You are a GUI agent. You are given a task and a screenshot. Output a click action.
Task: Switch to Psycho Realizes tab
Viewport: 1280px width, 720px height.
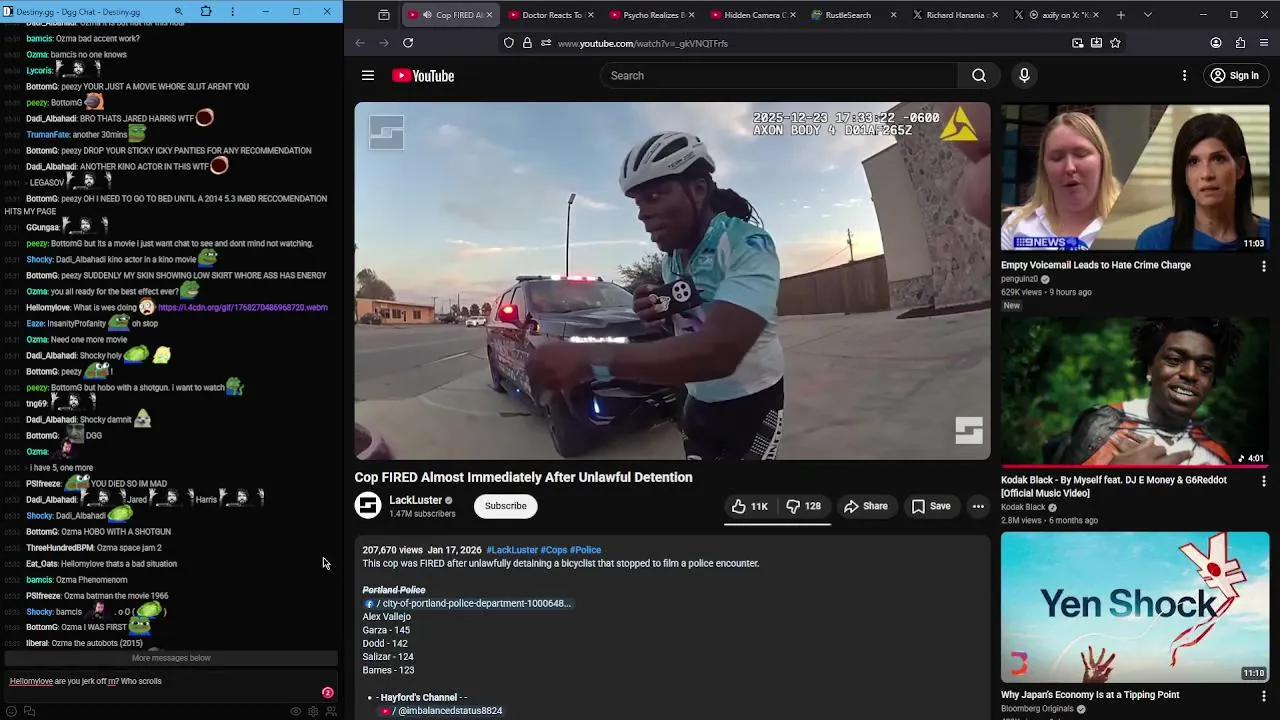653,15
